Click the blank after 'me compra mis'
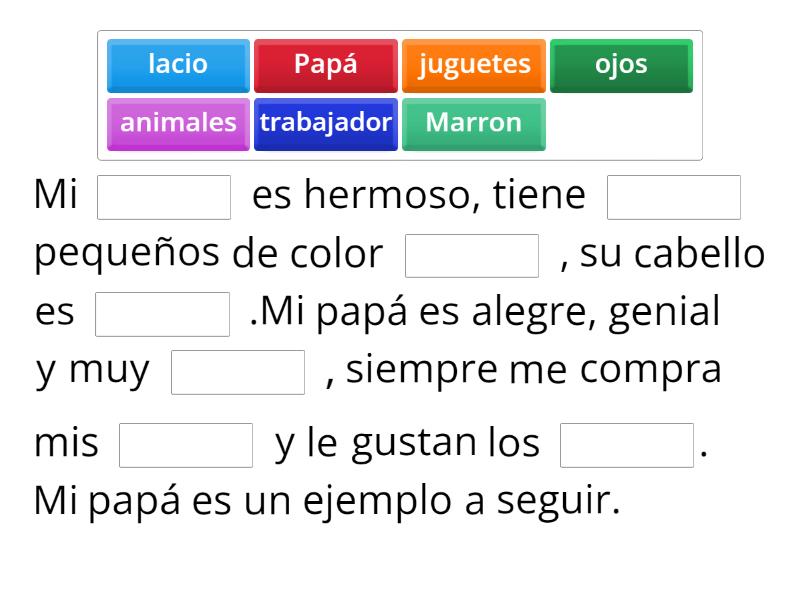The image size is (800, 600). 186,443
